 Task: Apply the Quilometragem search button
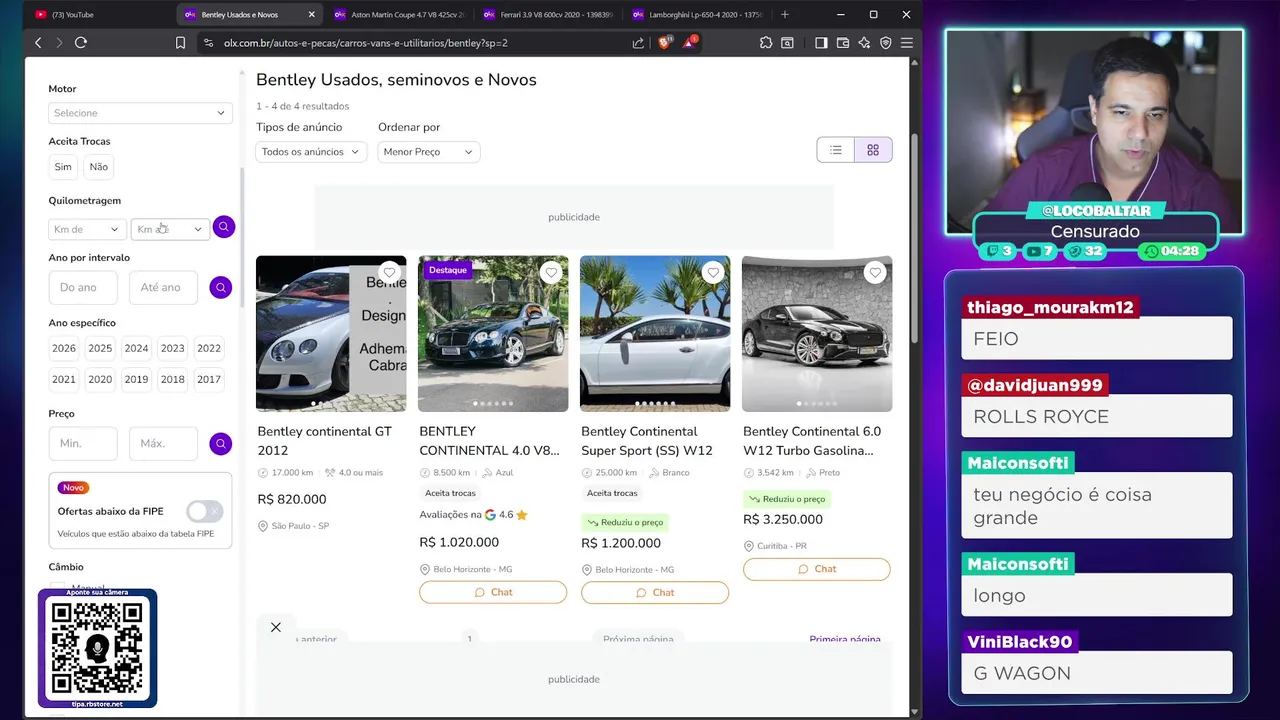pyautogui.click(x=224, y=227)
